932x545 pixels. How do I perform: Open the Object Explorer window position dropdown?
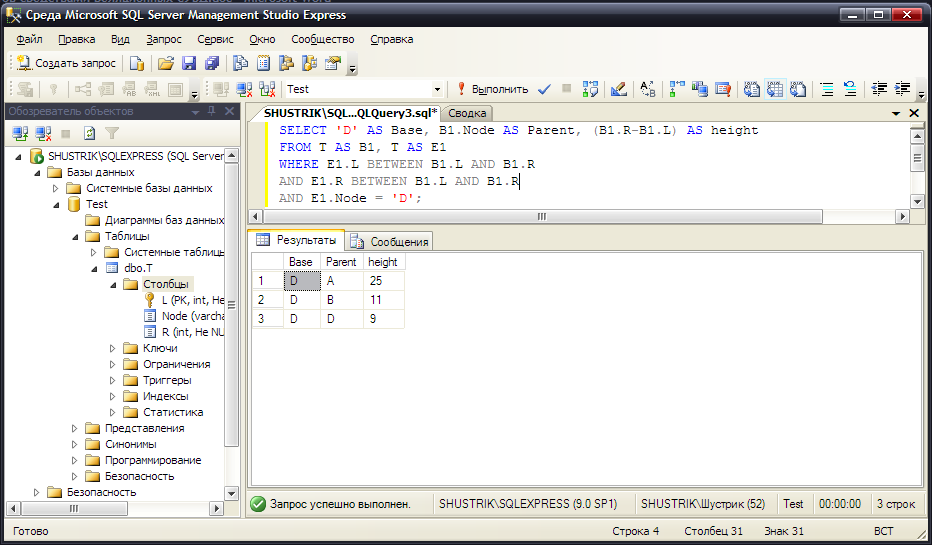(x=195, y=111)
